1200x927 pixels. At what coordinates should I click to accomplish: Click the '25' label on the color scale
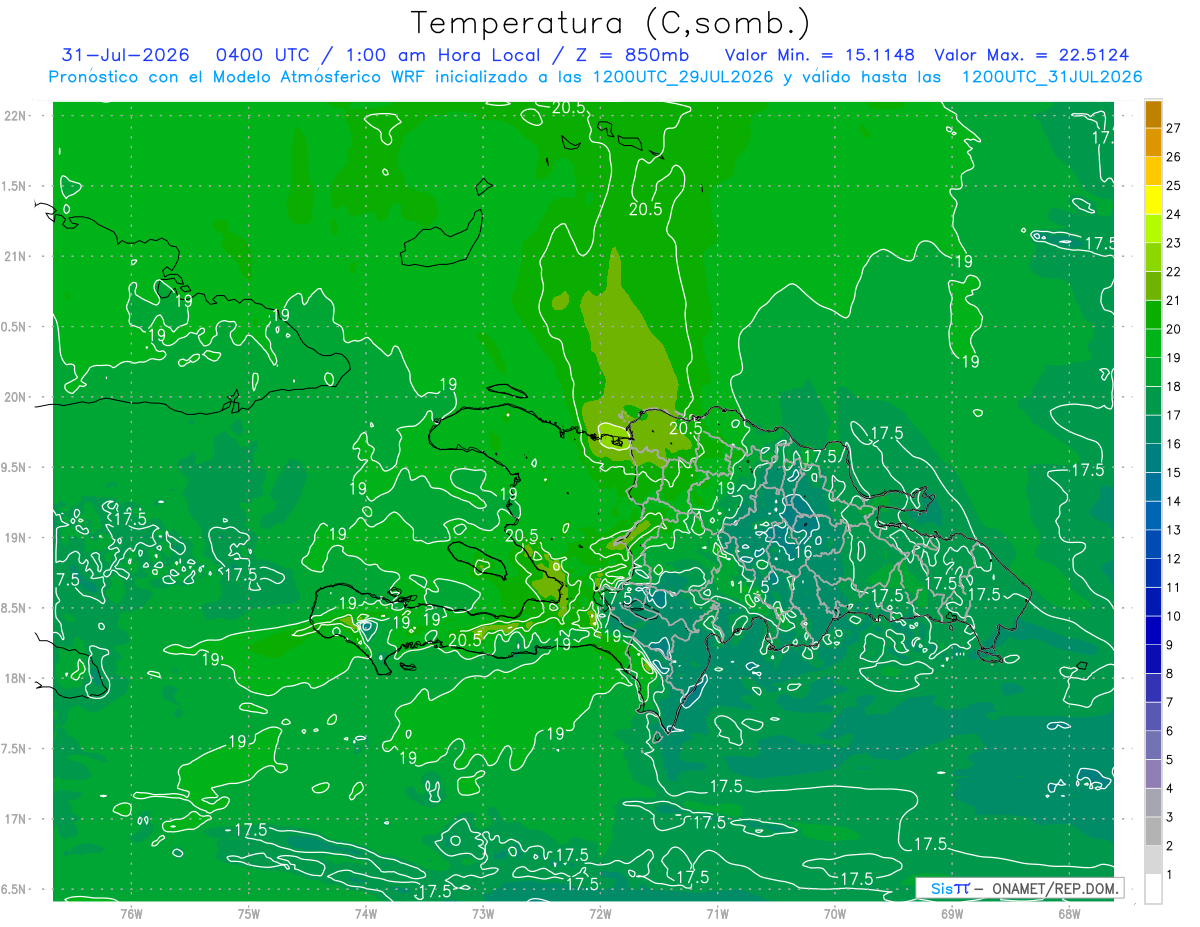click(1174, 186)
